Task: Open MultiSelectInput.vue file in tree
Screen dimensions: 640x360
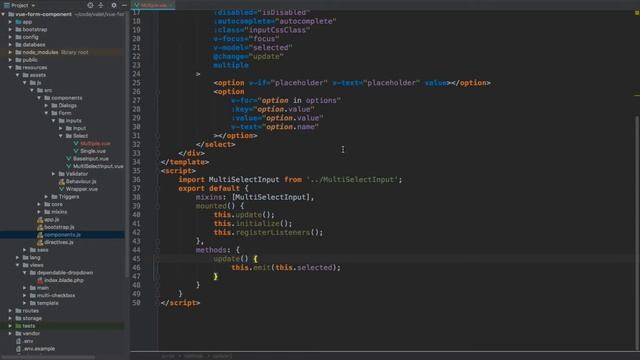Action: tap(98, 166)
